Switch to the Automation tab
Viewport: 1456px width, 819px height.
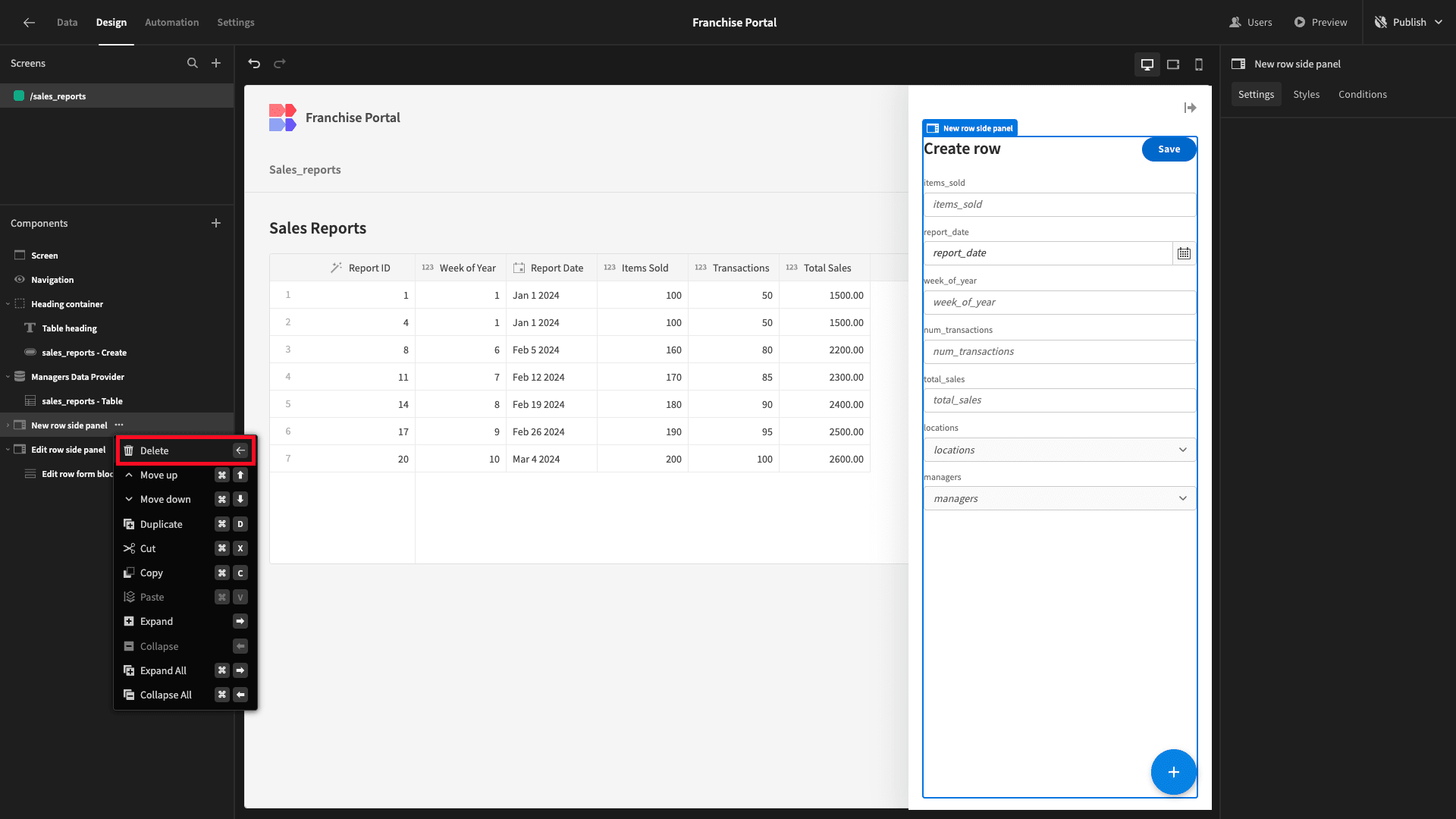click(x=171, y=23)
